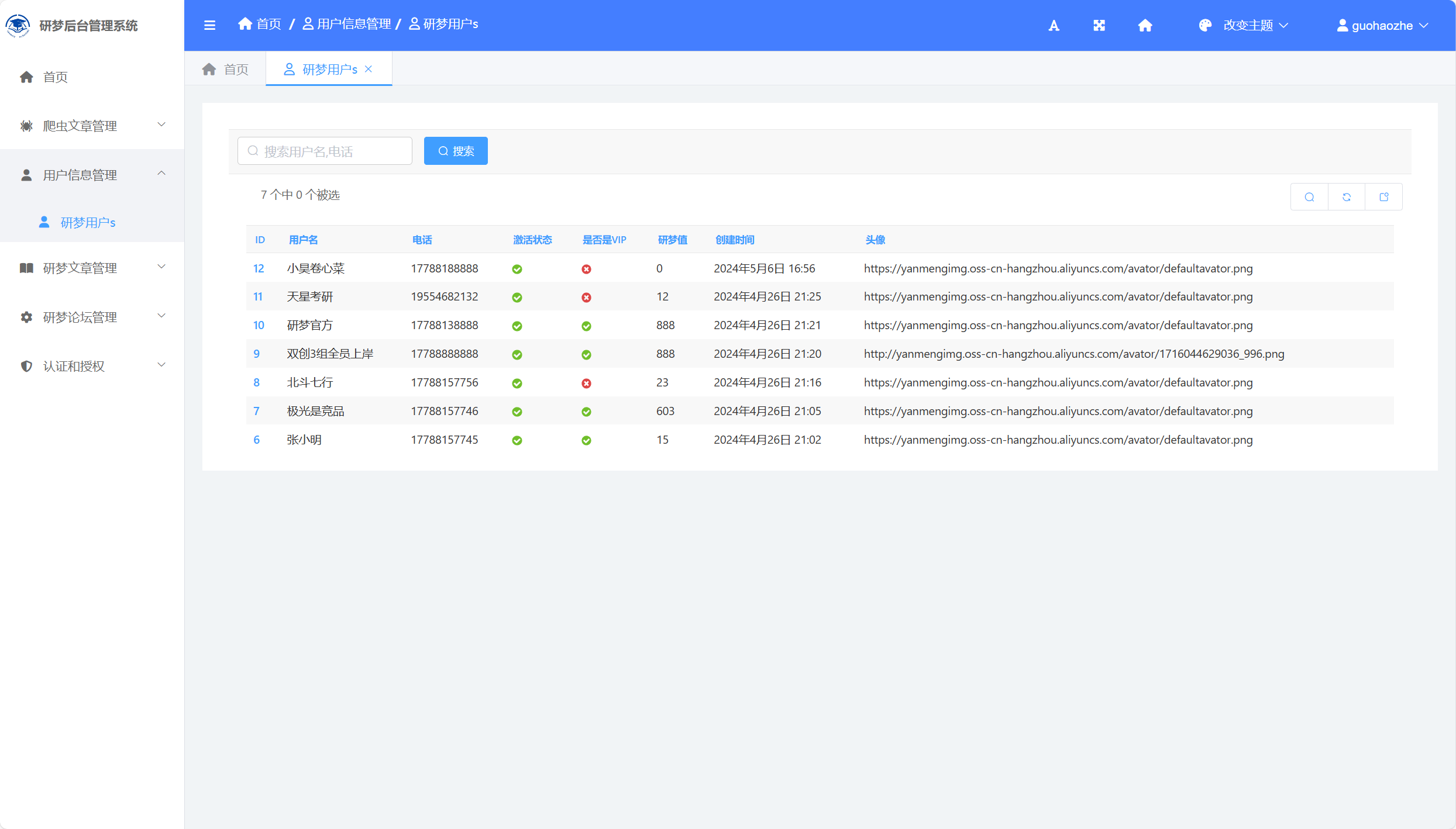Select 研梦用户s in sidebar
The width and height of the screenshot is (1456, 829).
pos(88,223)
